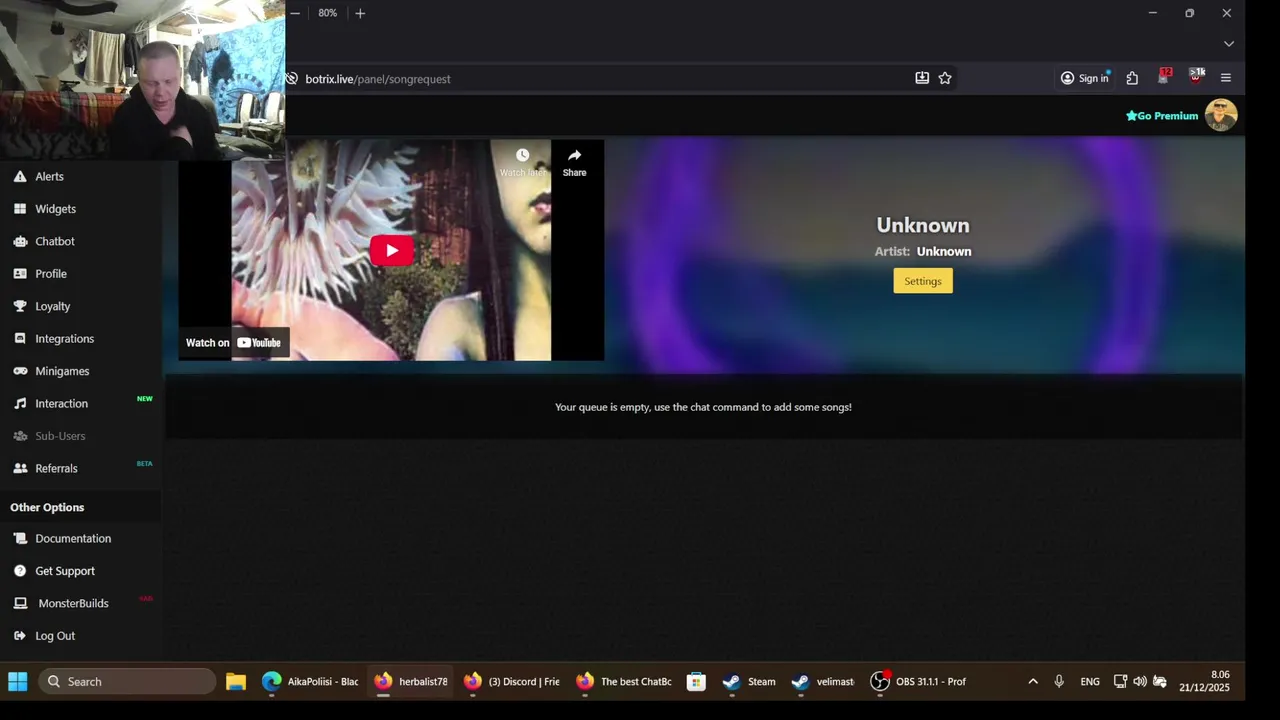Open the clock showing 8.06 21/12/2025

pos(1204,681)
